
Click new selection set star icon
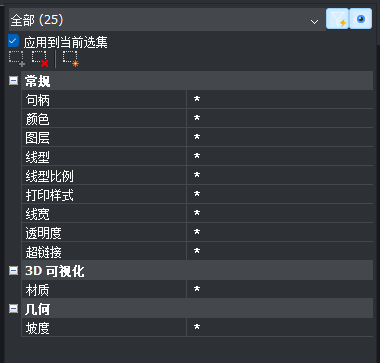(71, 59)
